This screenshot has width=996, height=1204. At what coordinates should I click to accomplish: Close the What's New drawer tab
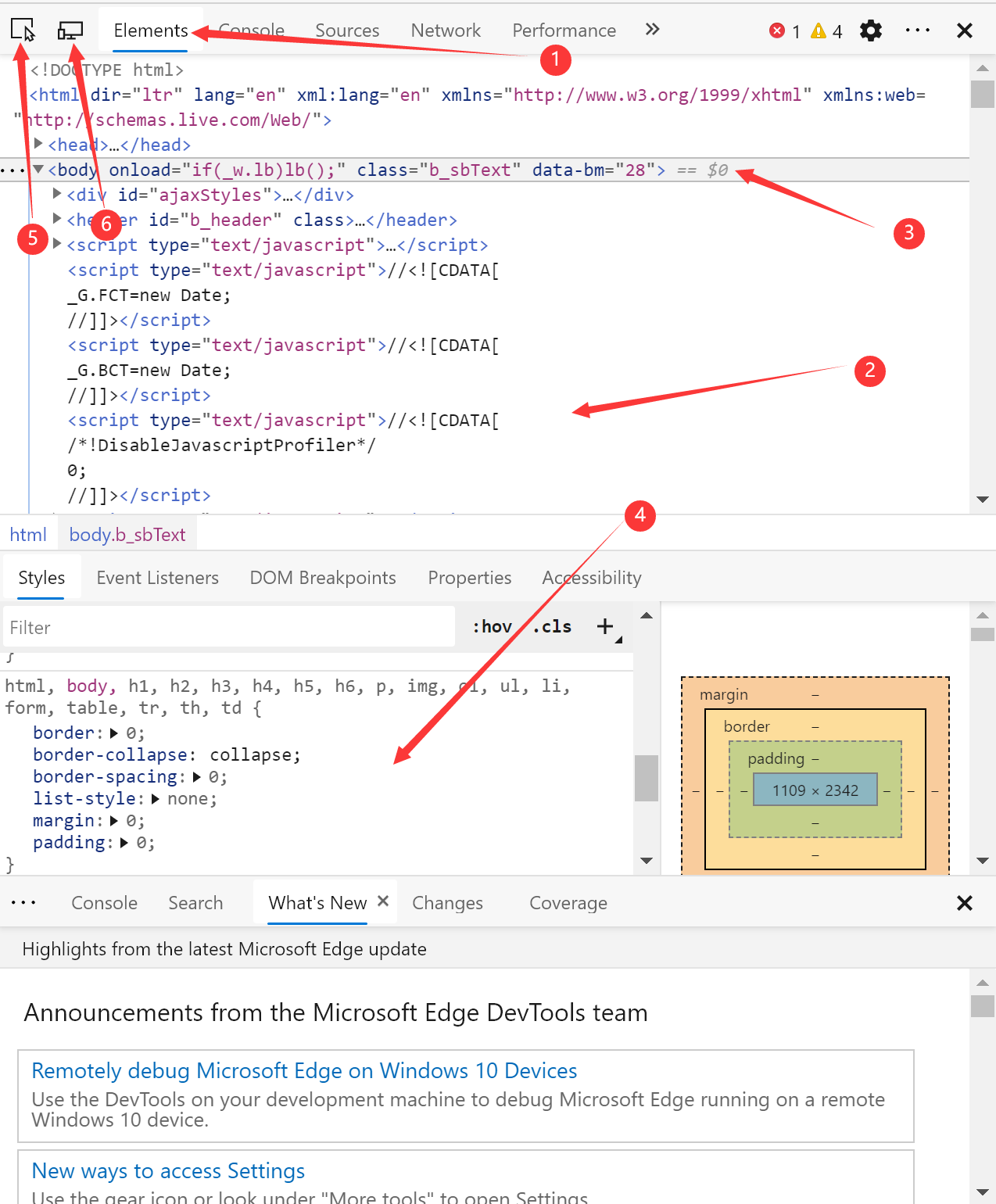(383, 901)
